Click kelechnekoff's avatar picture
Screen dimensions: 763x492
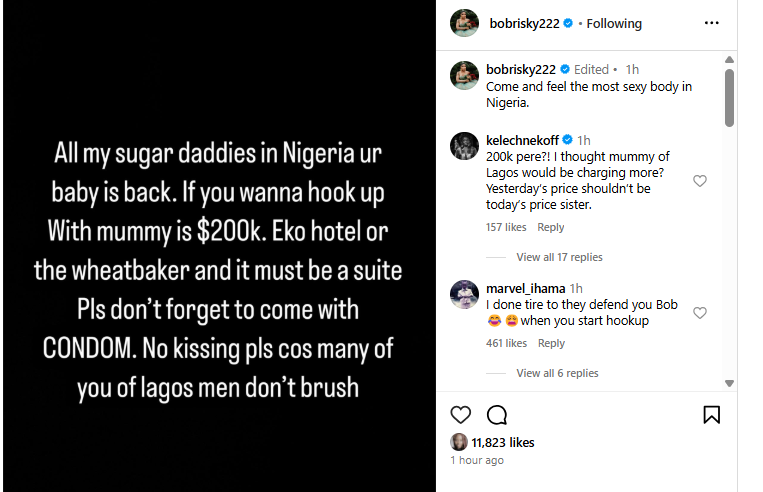tap(464, 146)
